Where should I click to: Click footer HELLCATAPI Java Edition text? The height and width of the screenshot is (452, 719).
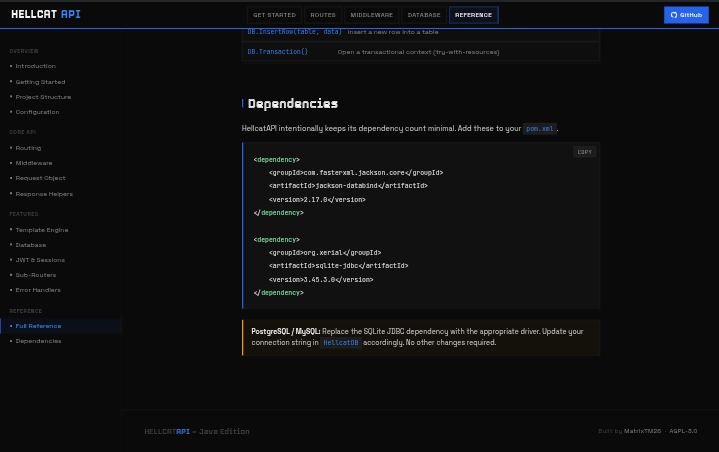coord(197,431)
